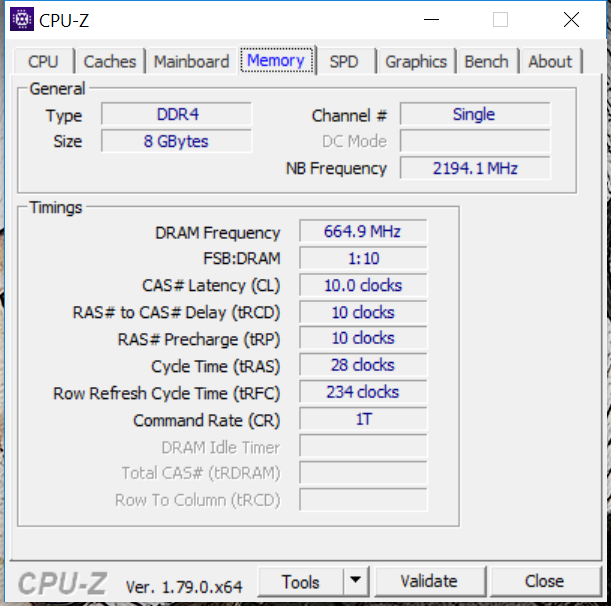The width and height of the screenshot is (611, 606).
Task: Click the FSB:DRAM 1:10 value
Action: (363, 258)
